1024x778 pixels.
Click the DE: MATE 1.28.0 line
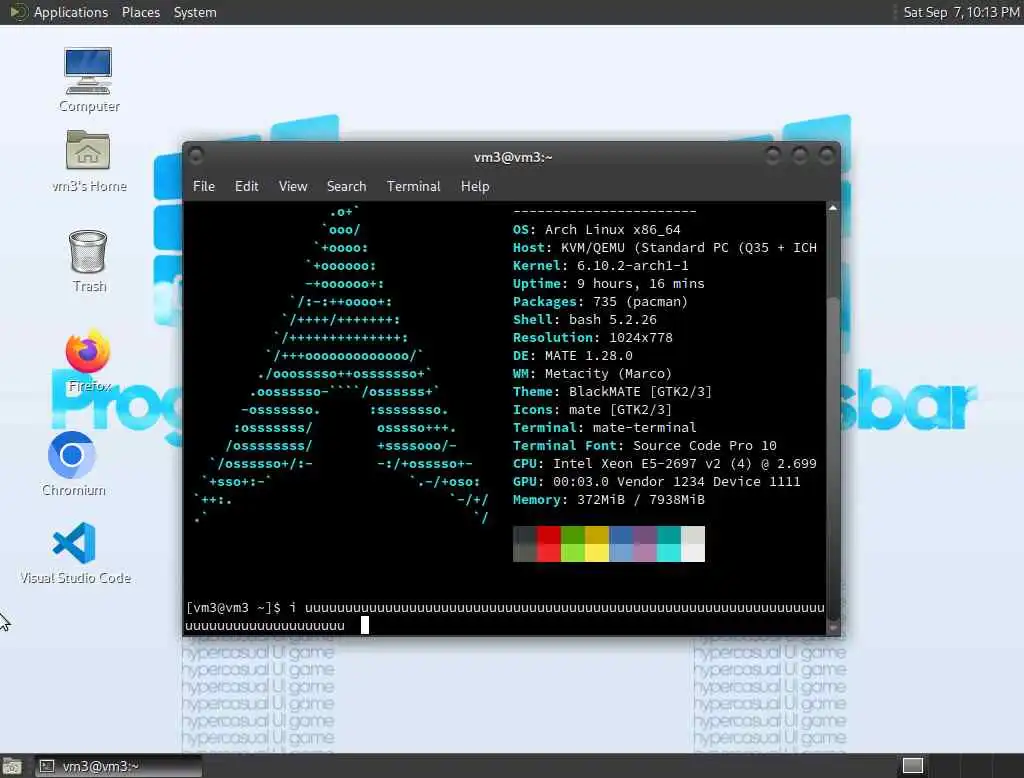573,355
